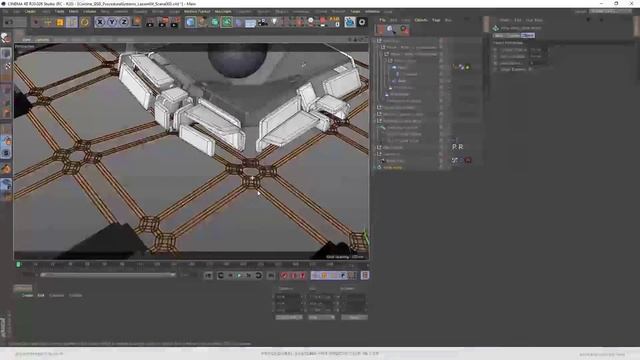
Task: Open the Object Manager Objects menu
Action: pos(421,20)
